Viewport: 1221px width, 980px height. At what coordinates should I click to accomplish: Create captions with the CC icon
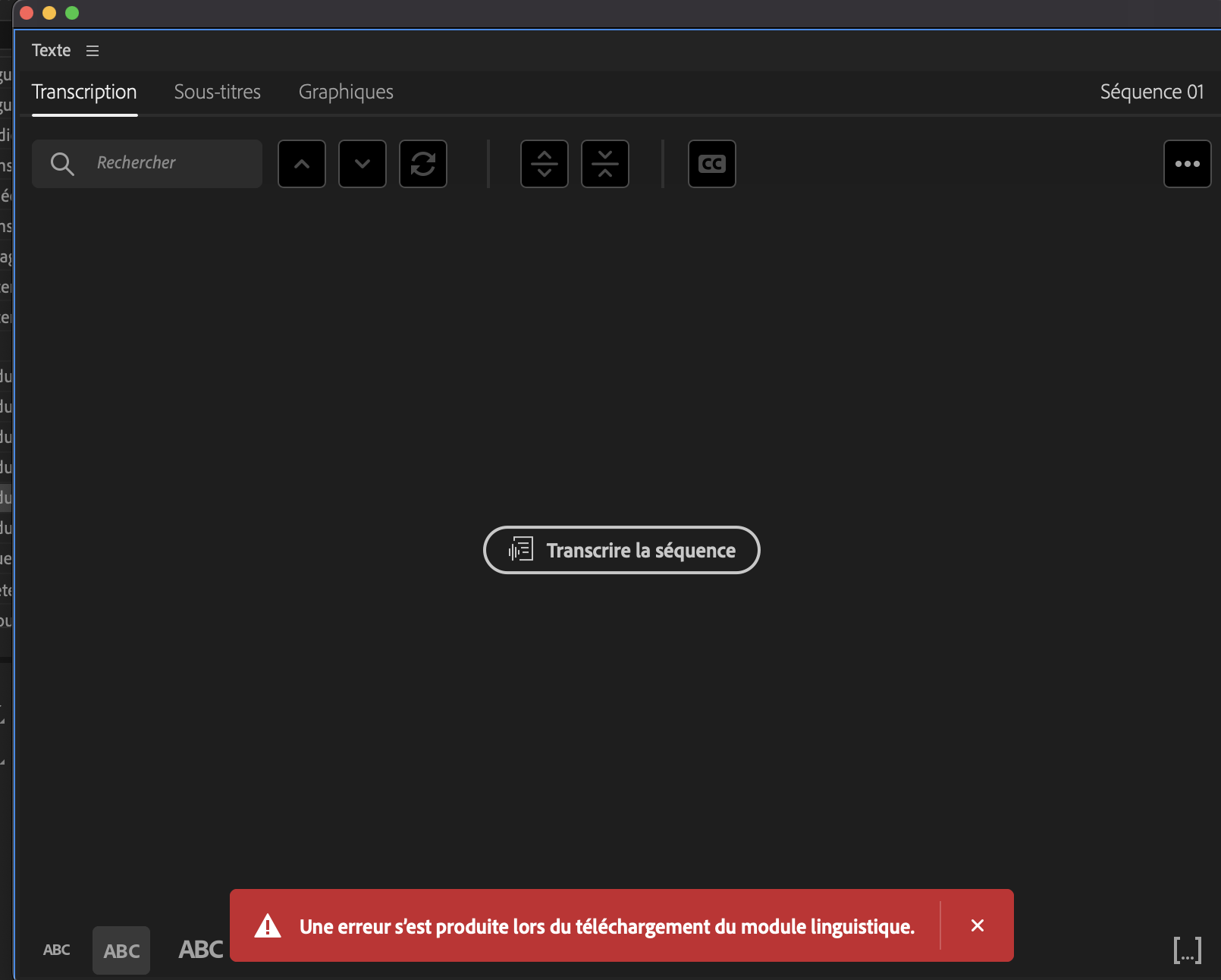711,164
